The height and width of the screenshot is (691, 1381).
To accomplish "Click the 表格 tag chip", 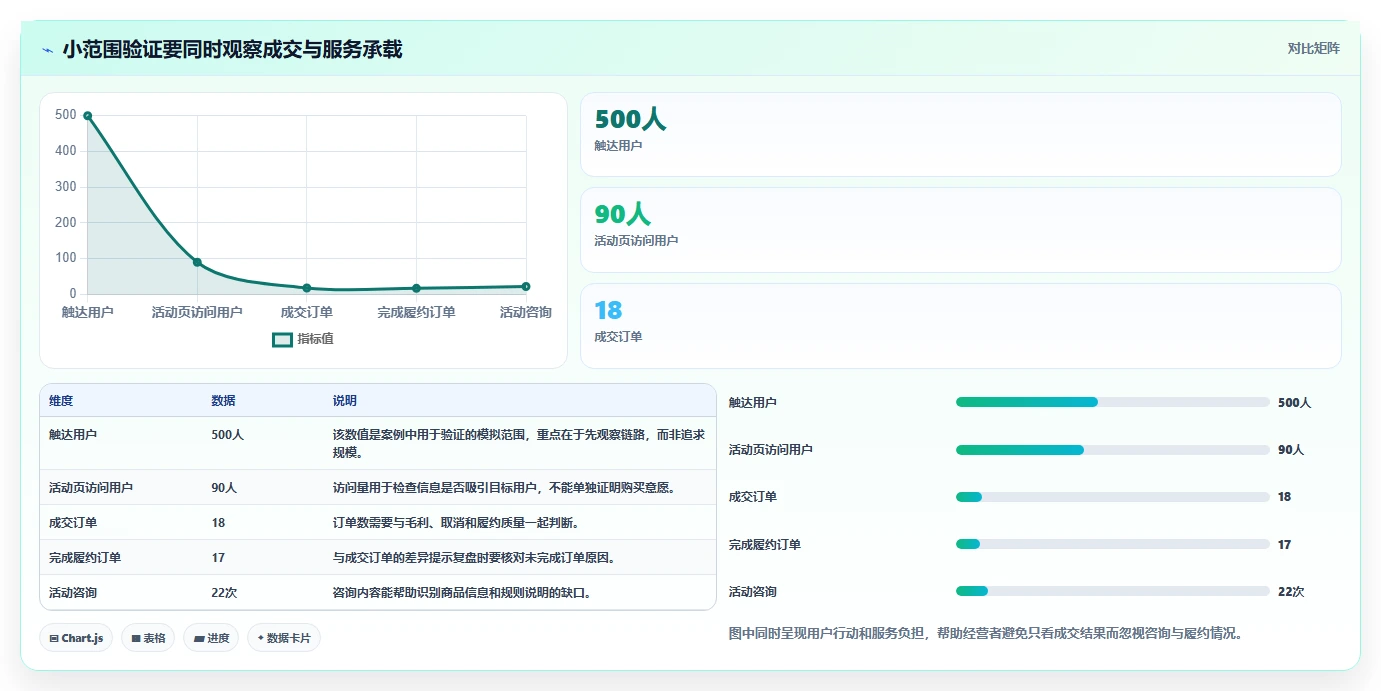I will (148, 638).
